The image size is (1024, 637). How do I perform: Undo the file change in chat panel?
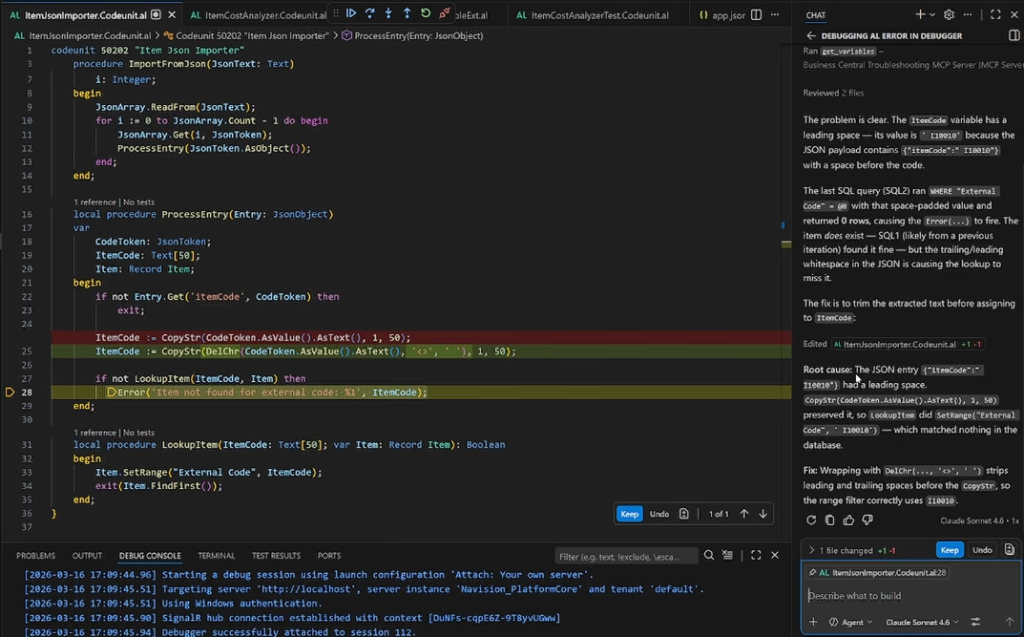click(982, 550)
